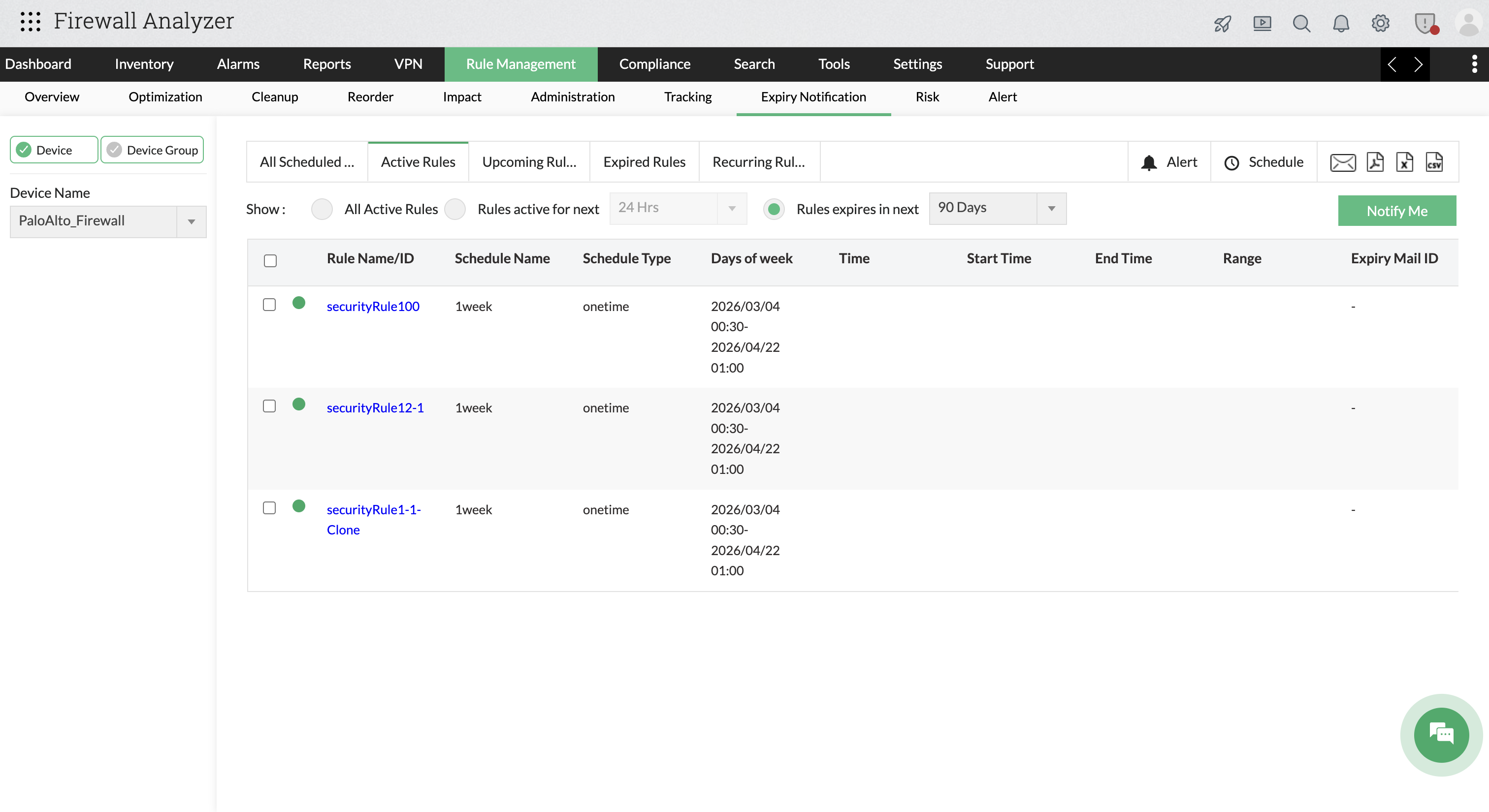Open the Compliance tab
1489x812 pixels.
point(655,64)
